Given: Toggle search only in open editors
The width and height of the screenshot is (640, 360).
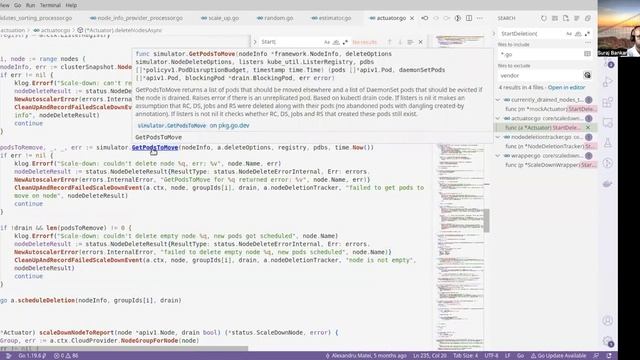Looking at the screenshot, I should (587, 54).
